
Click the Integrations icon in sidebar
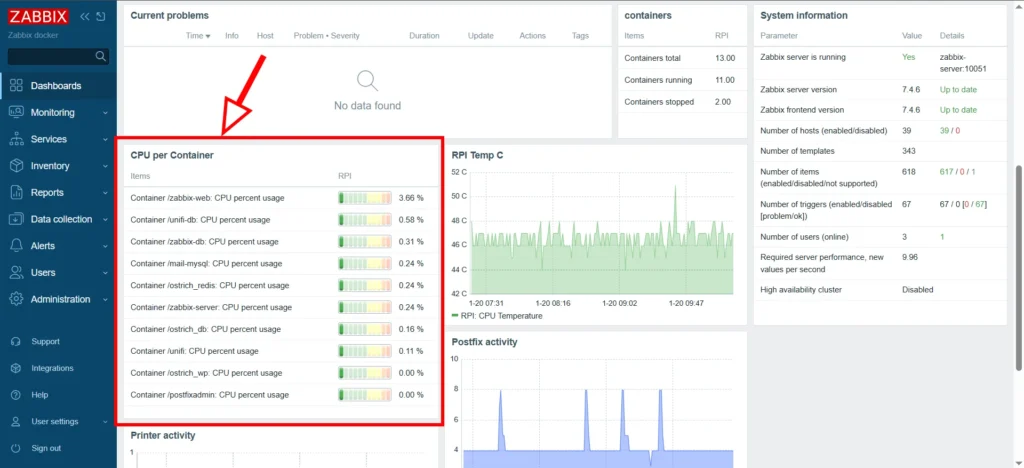tap(16, 368)
